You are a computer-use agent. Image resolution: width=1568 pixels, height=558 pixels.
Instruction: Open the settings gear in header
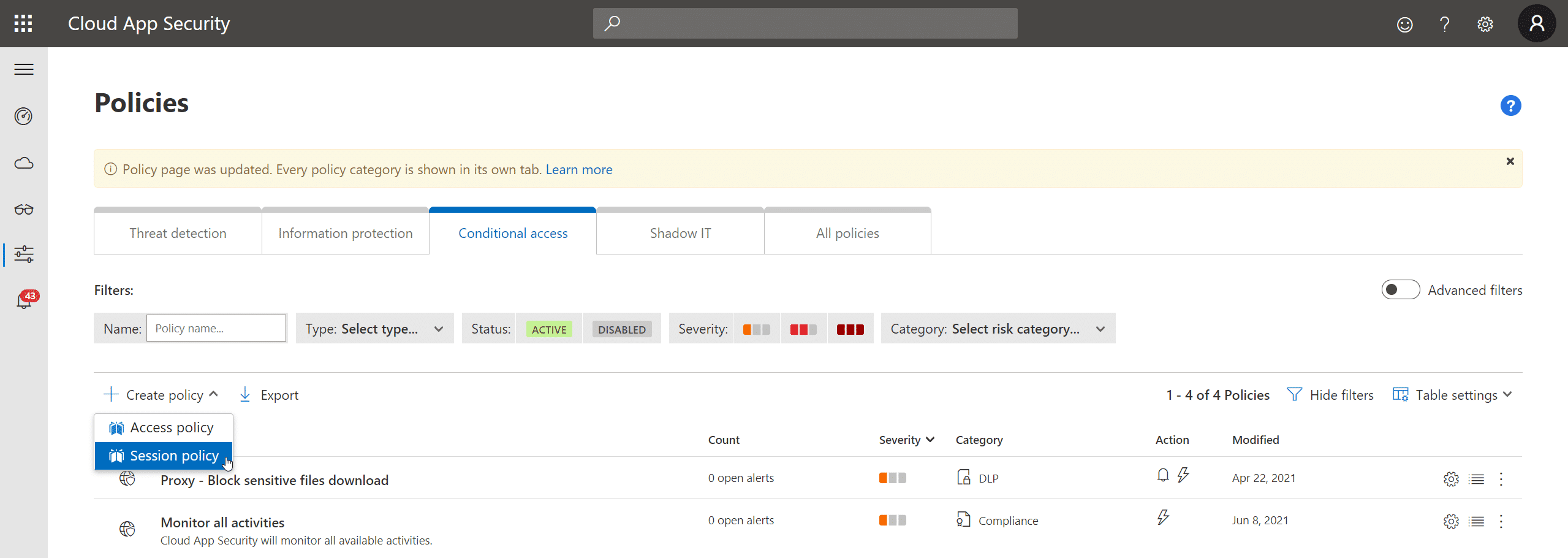[1485, 24]
